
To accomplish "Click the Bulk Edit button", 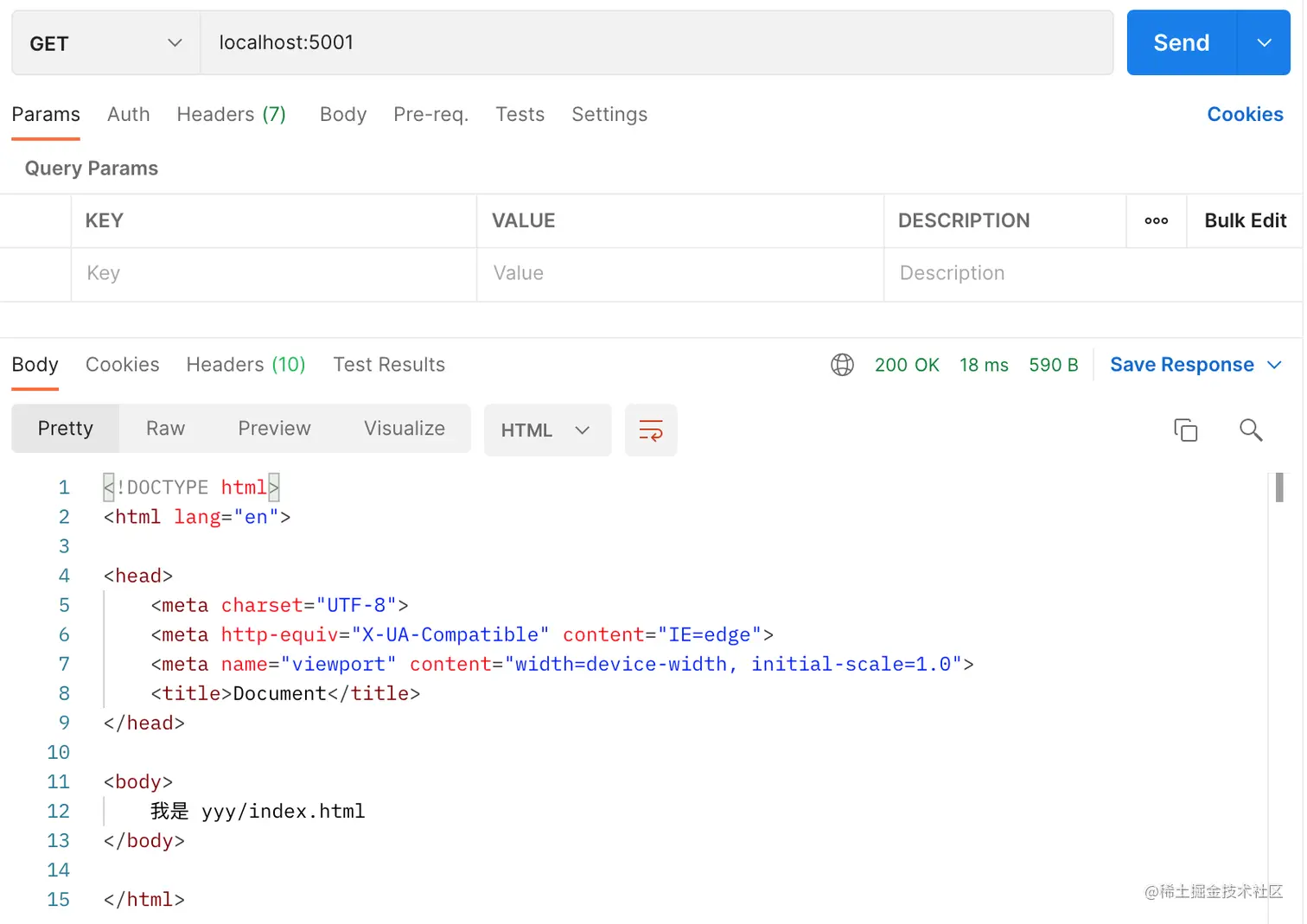I will (x=1245, y=221).
